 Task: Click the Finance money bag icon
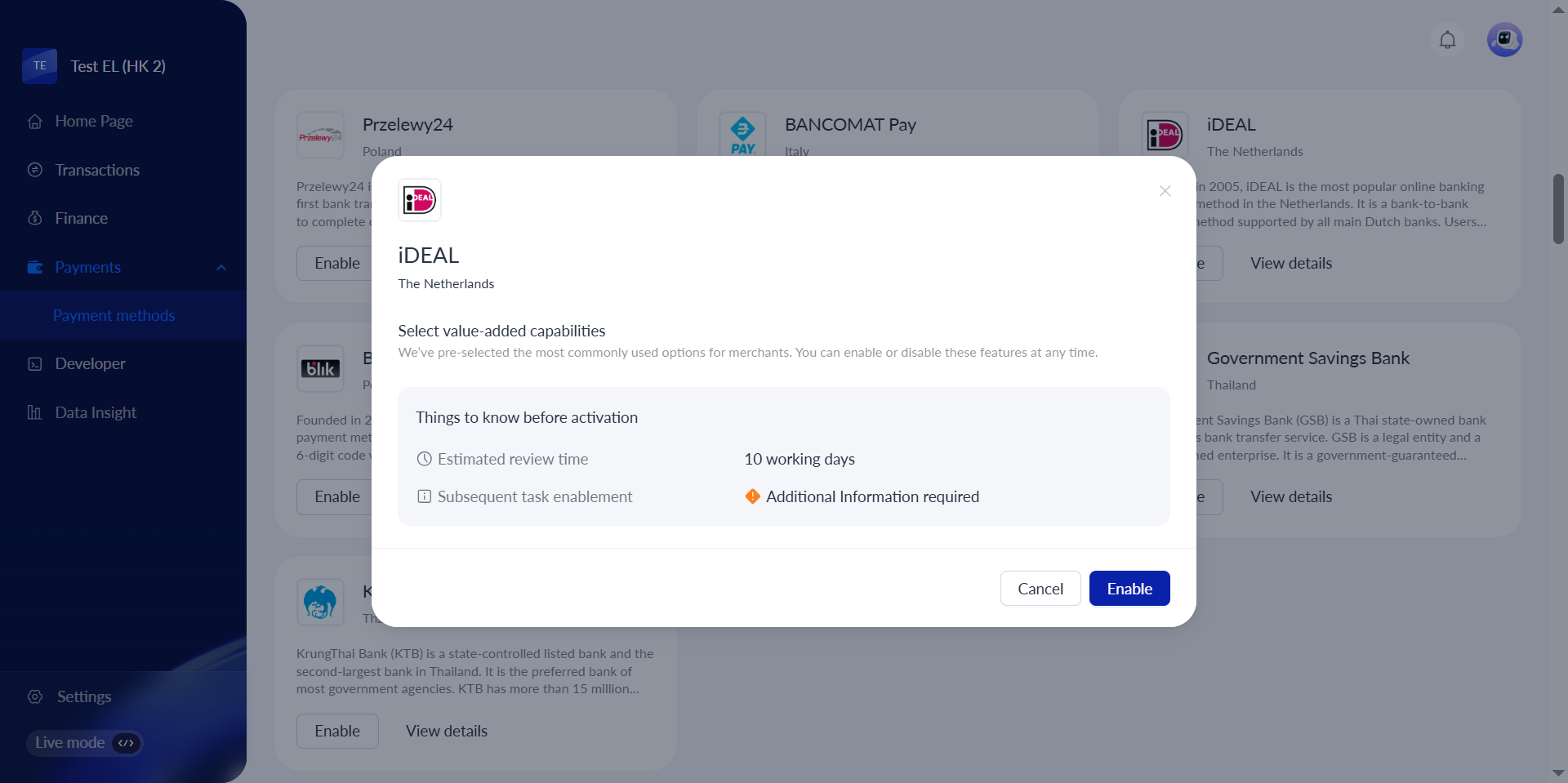(35, 218)
